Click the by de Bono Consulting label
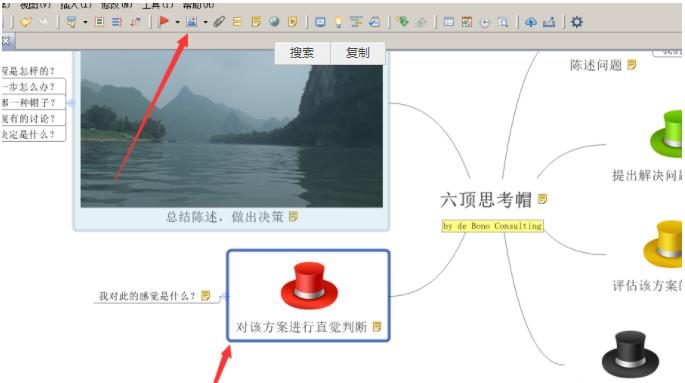The width and height of the screenshot is (685, 383). coord(492,226)
